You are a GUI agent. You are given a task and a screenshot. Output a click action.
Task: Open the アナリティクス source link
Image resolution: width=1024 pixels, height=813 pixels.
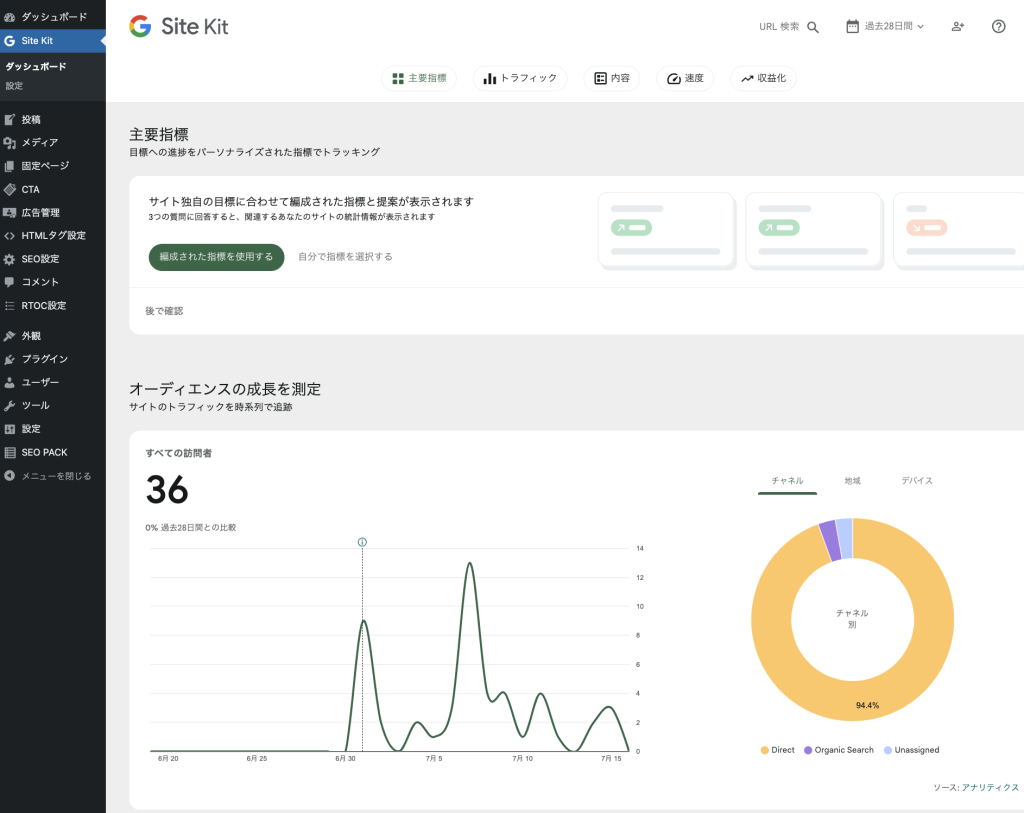(x=988, y=787)
